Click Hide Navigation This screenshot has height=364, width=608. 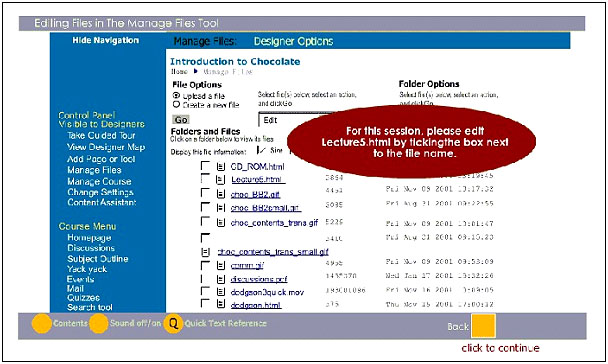coord(105,40)
